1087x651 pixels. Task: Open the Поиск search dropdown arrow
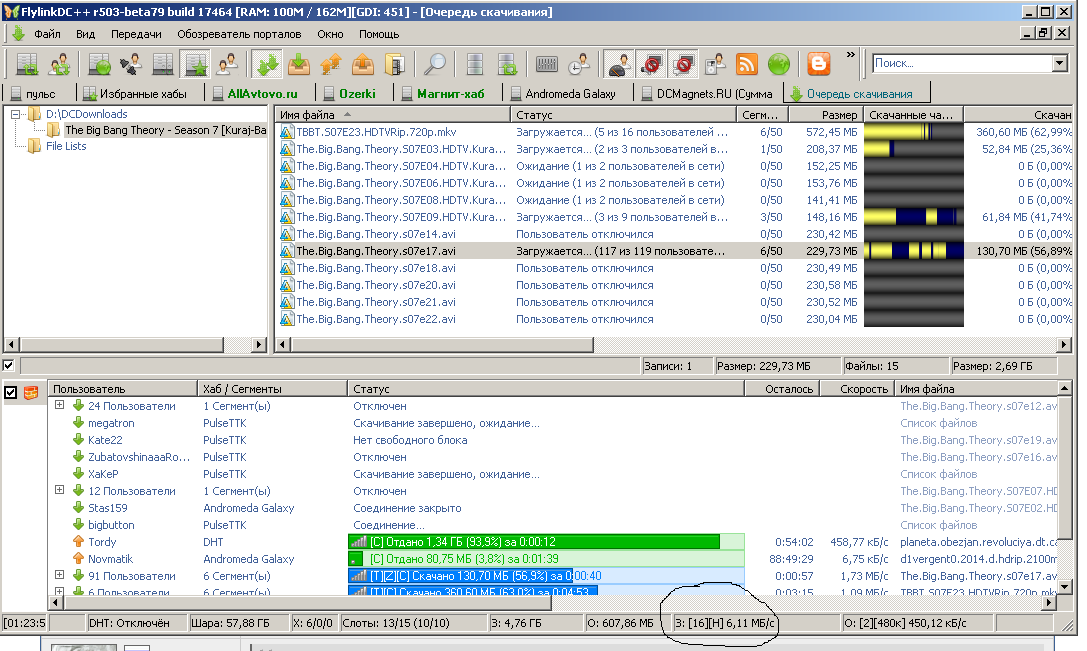click(1059, 63)
